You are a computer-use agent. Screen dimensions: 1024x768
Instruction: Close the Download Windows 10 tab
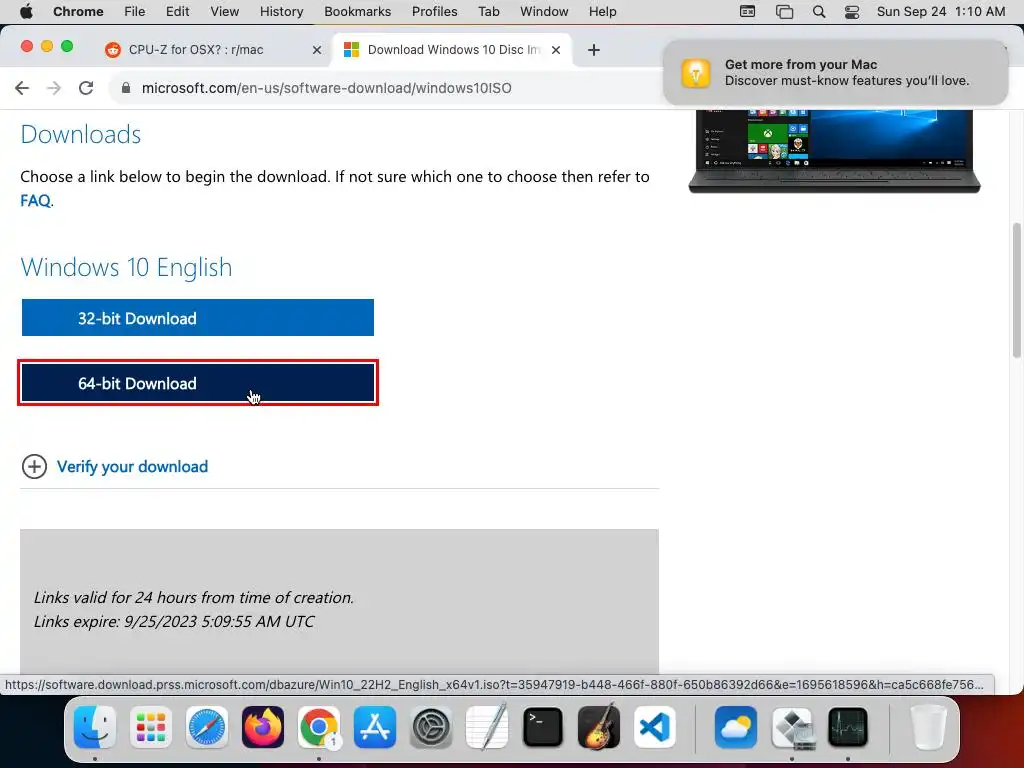tap(556, 50)
